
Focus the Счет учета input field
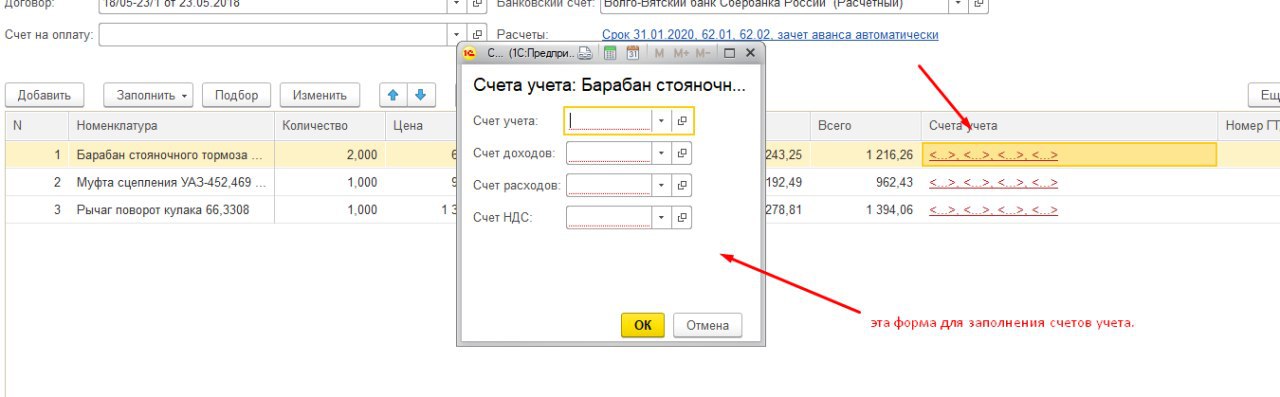coord(609,121)
